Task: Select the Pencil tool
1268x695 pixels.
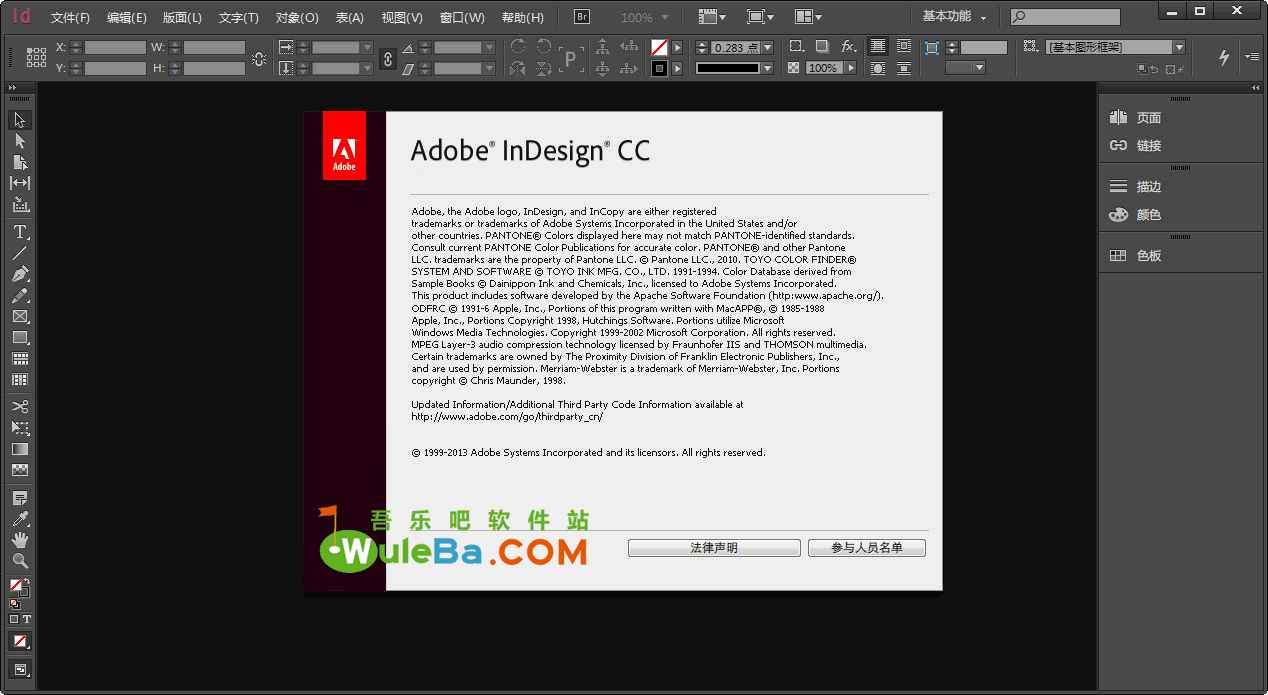Action: (x=20, y=295)
